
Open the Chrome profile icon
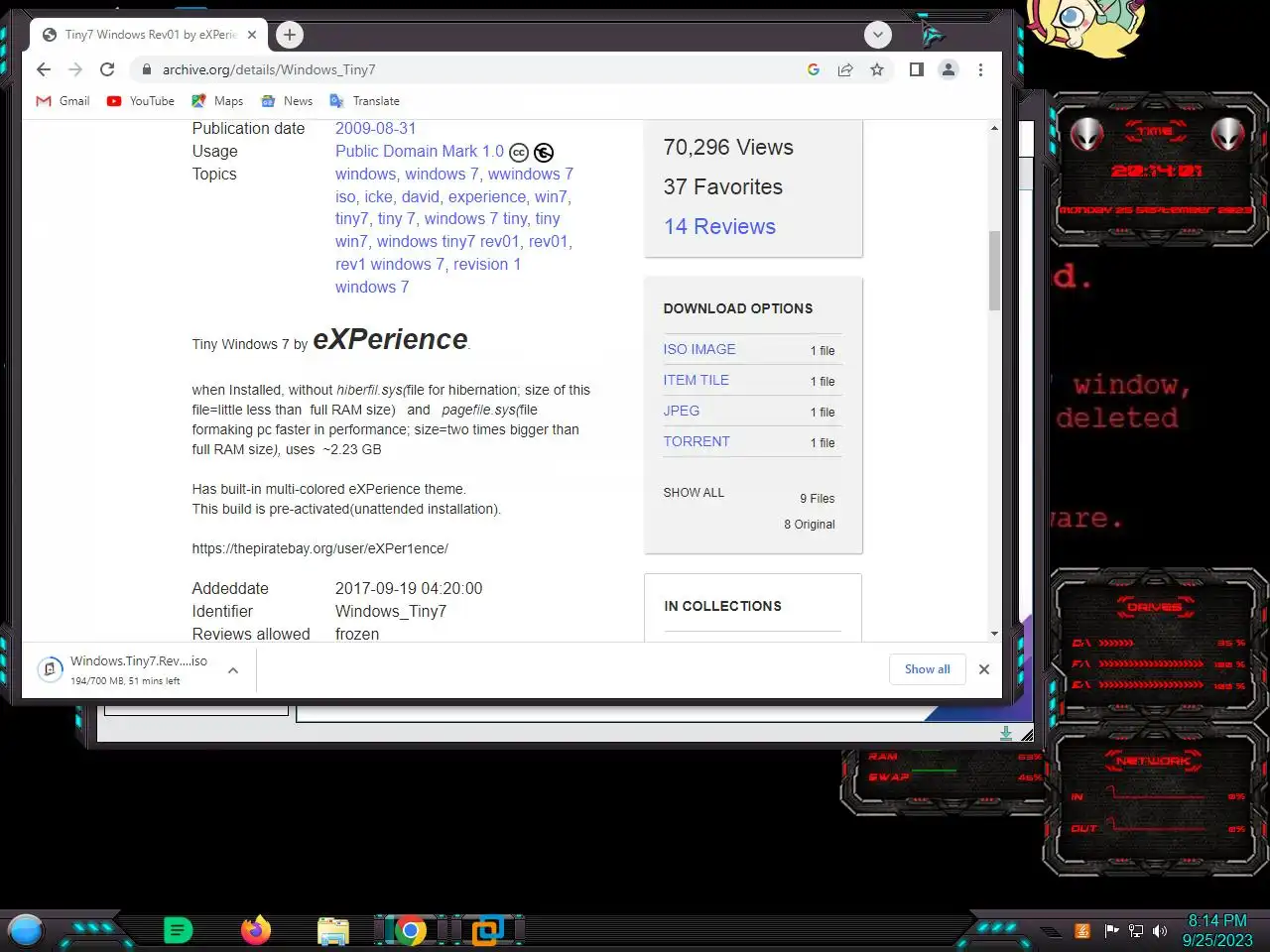pyautogui.click(x=949, y=69)
